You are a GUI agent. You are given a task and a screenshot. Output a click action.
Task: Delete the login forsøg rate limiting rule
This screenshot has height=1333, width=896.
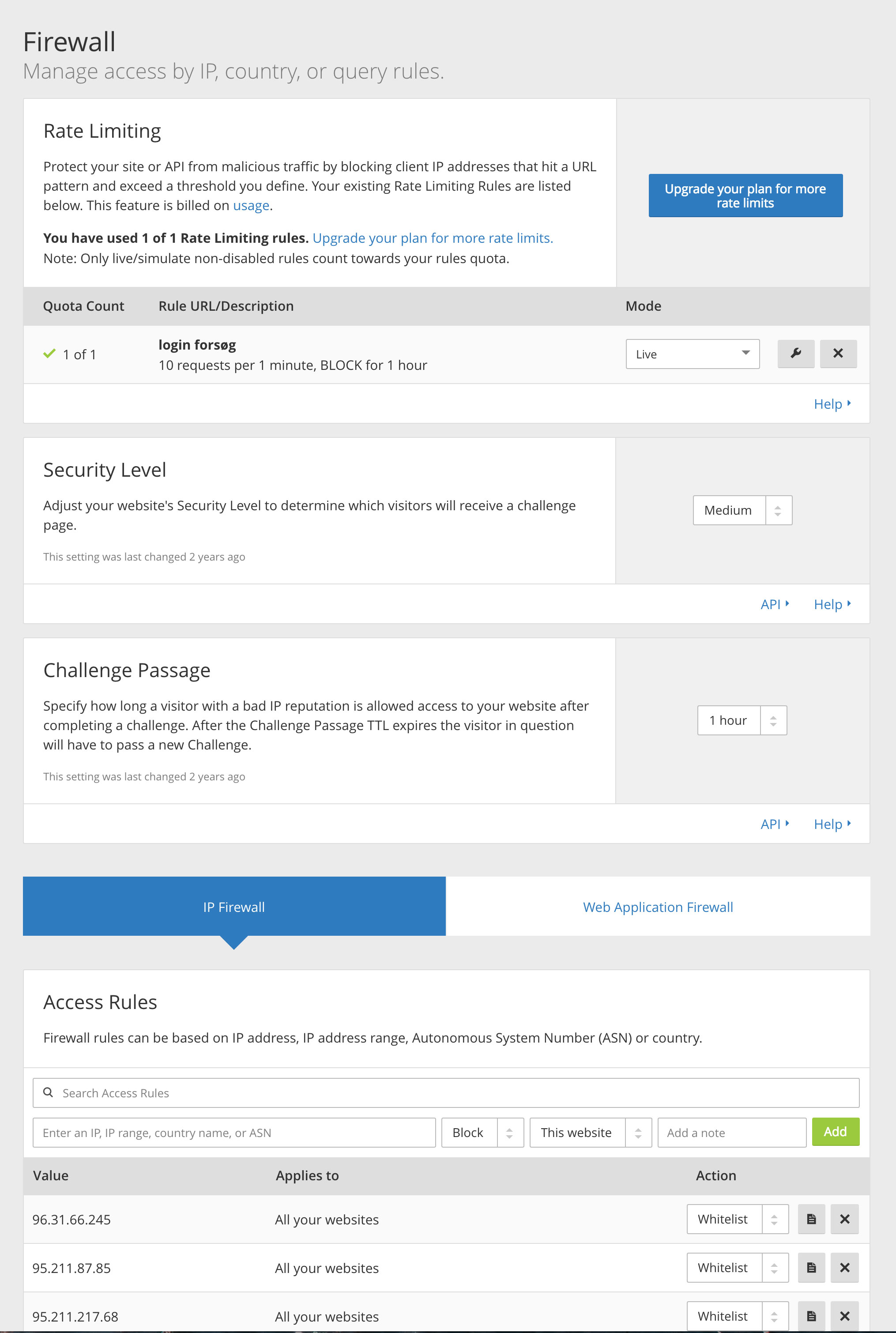pyautogui.click(x=838, y=354)
